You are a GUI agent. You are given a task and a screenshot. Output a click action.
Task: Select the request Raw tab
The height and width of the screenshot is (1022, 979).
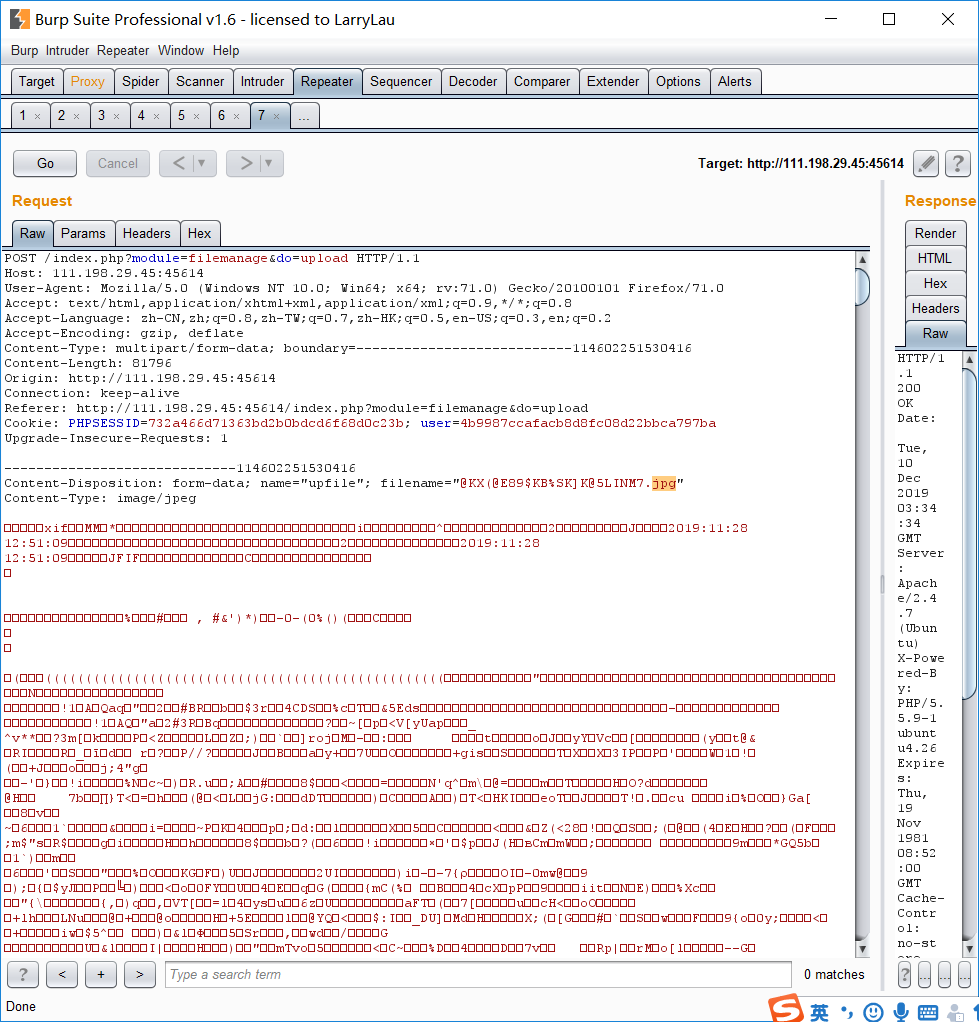[33, 234]
